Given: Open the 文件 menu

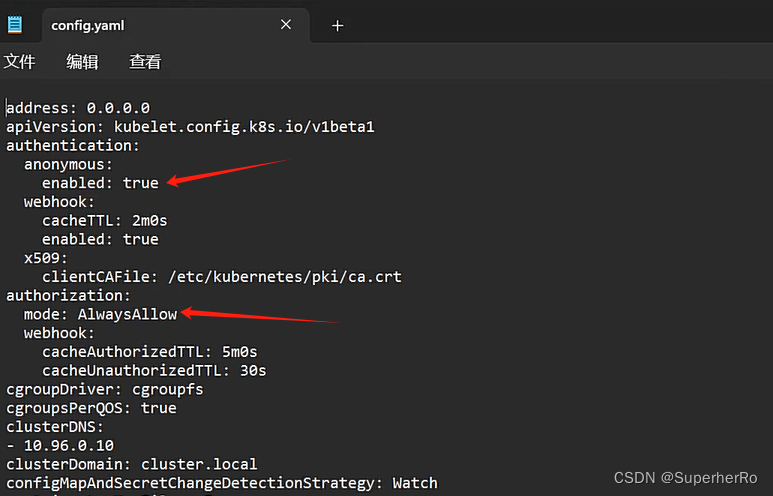Looking at the screenshot, I should coord(19,62).
